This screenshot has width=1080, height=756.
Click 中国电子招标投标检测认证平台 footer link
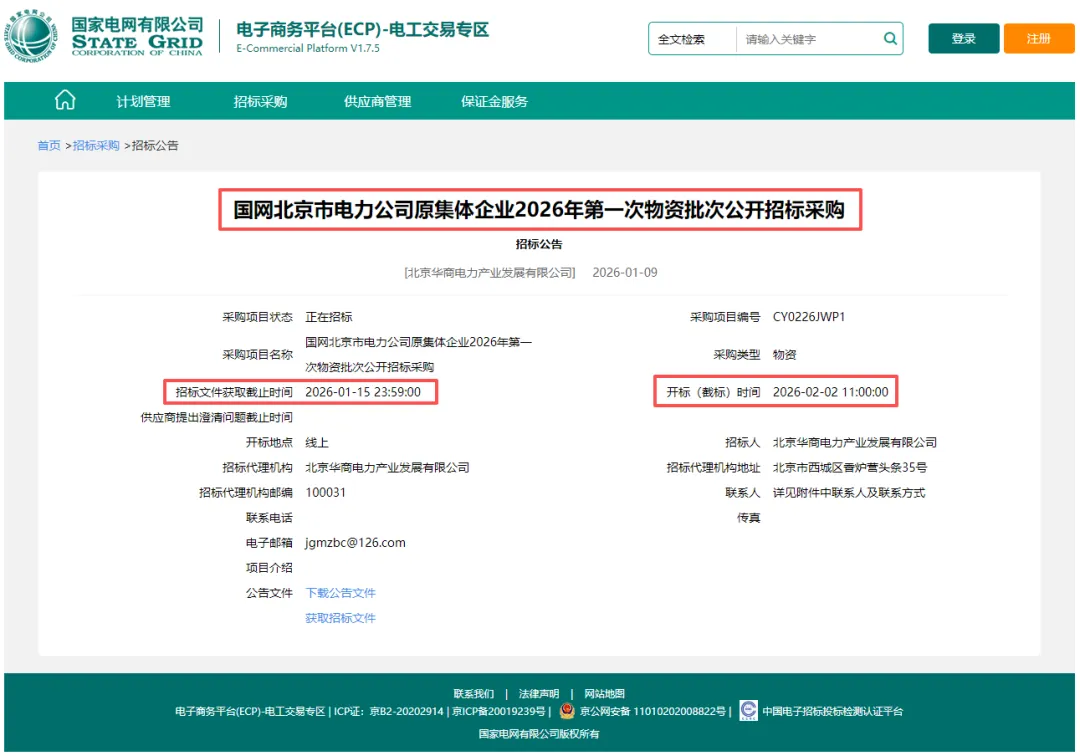(x=832, y=711)
